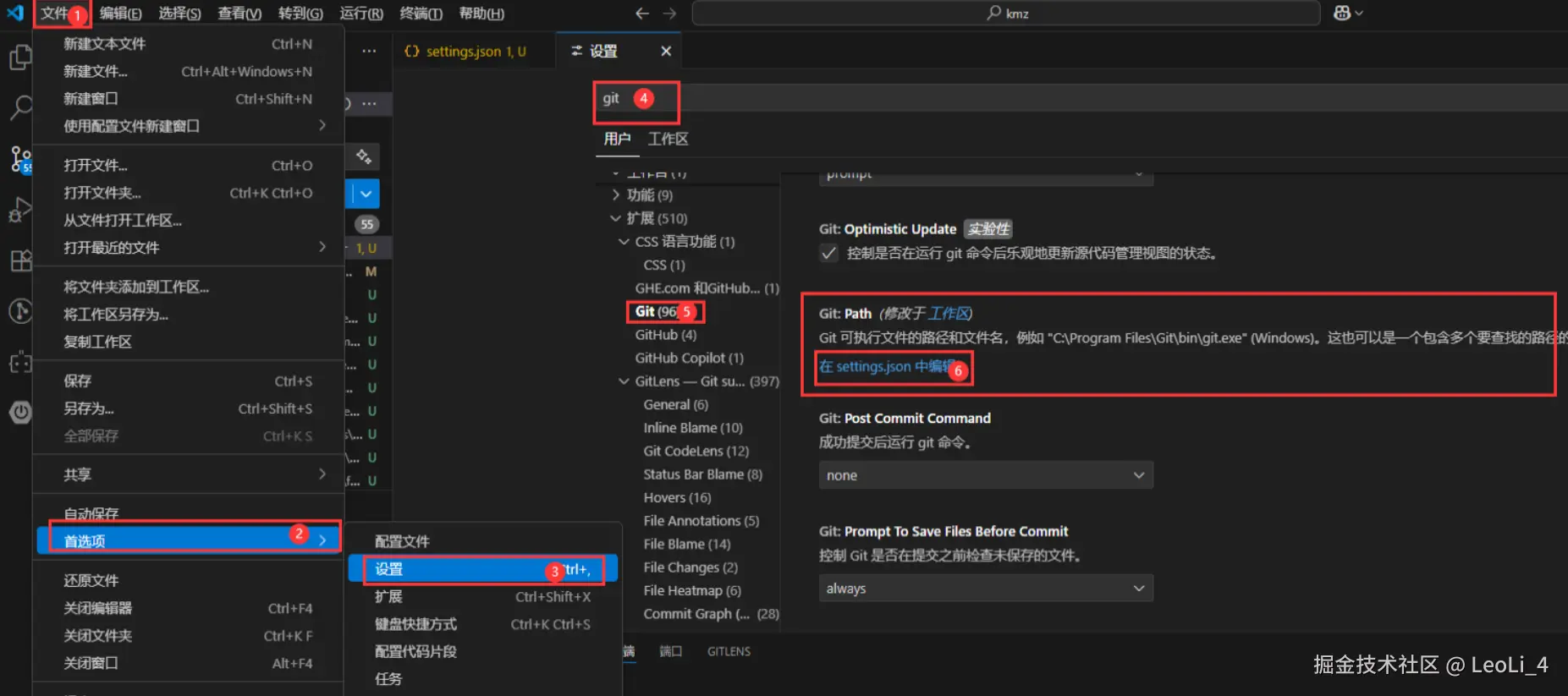Open the Copilot dropdown chevron in title bar
Screen dimensions: 1568x696
click(x=1359, y=14)
